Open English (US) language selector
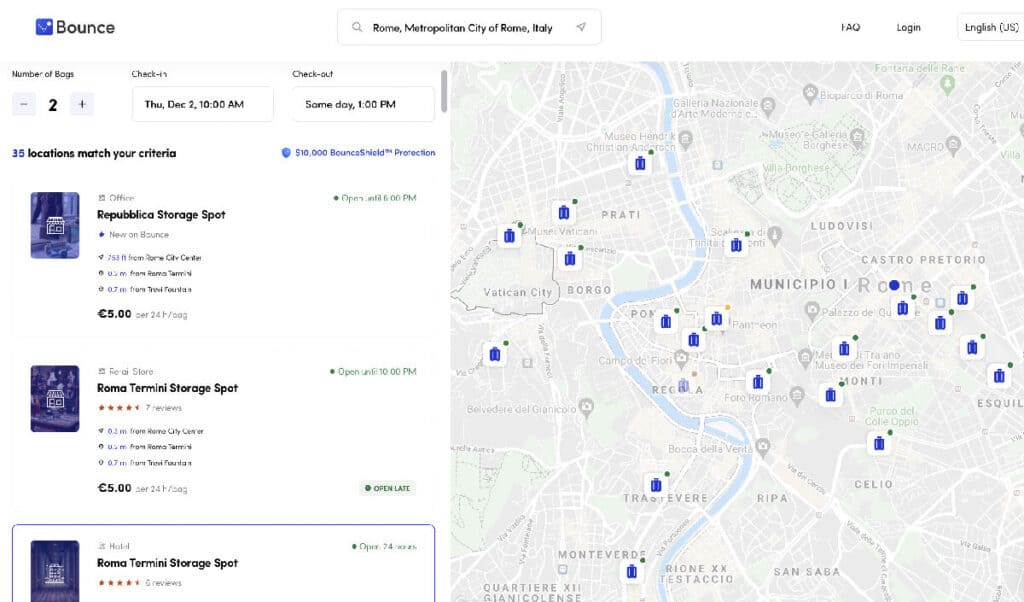The width and height of the screenshot is (1024, 602). tap(990, 28)
